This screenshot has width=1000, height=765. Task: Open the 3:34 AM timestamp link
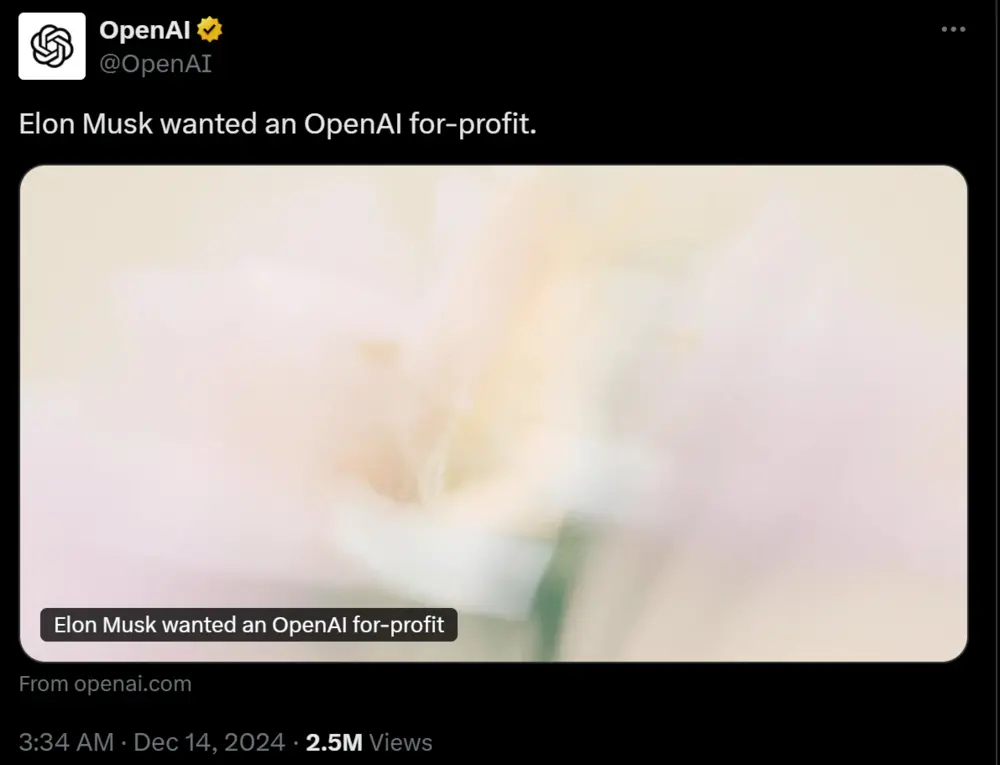tap(66, 742)
